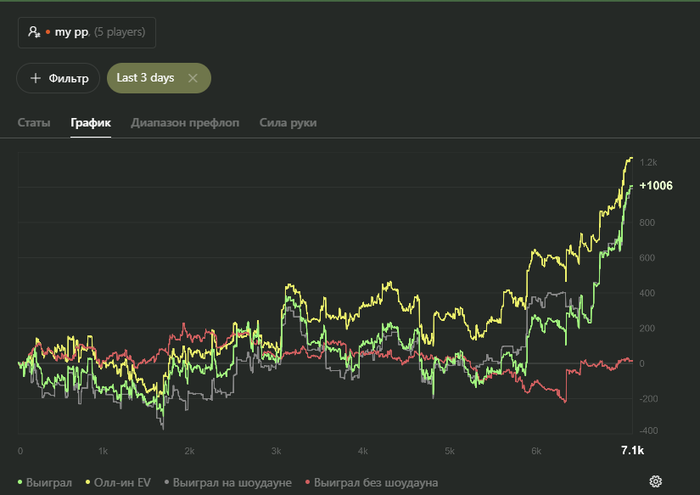Toggle the red Выиграл без шоудауна legend dot
Viewport: 700px width, 495px height.
[x=308, y=482]
